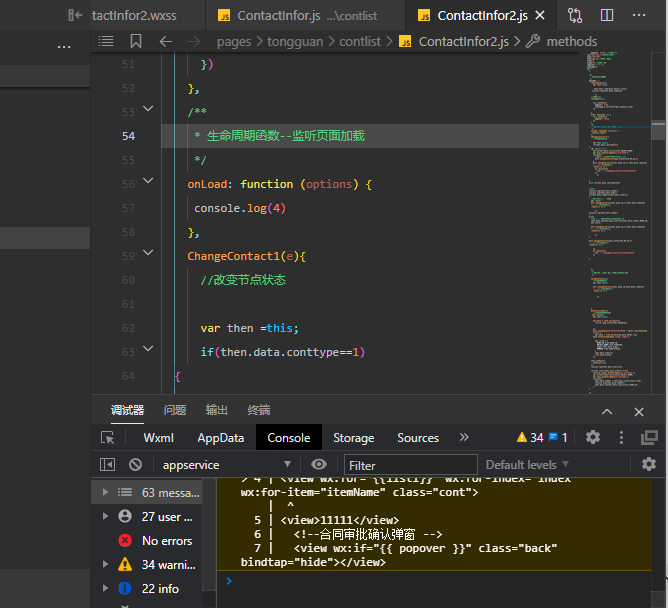Click the console.log(4) code line
Screen dimensions: 668x608
point(240,208)
